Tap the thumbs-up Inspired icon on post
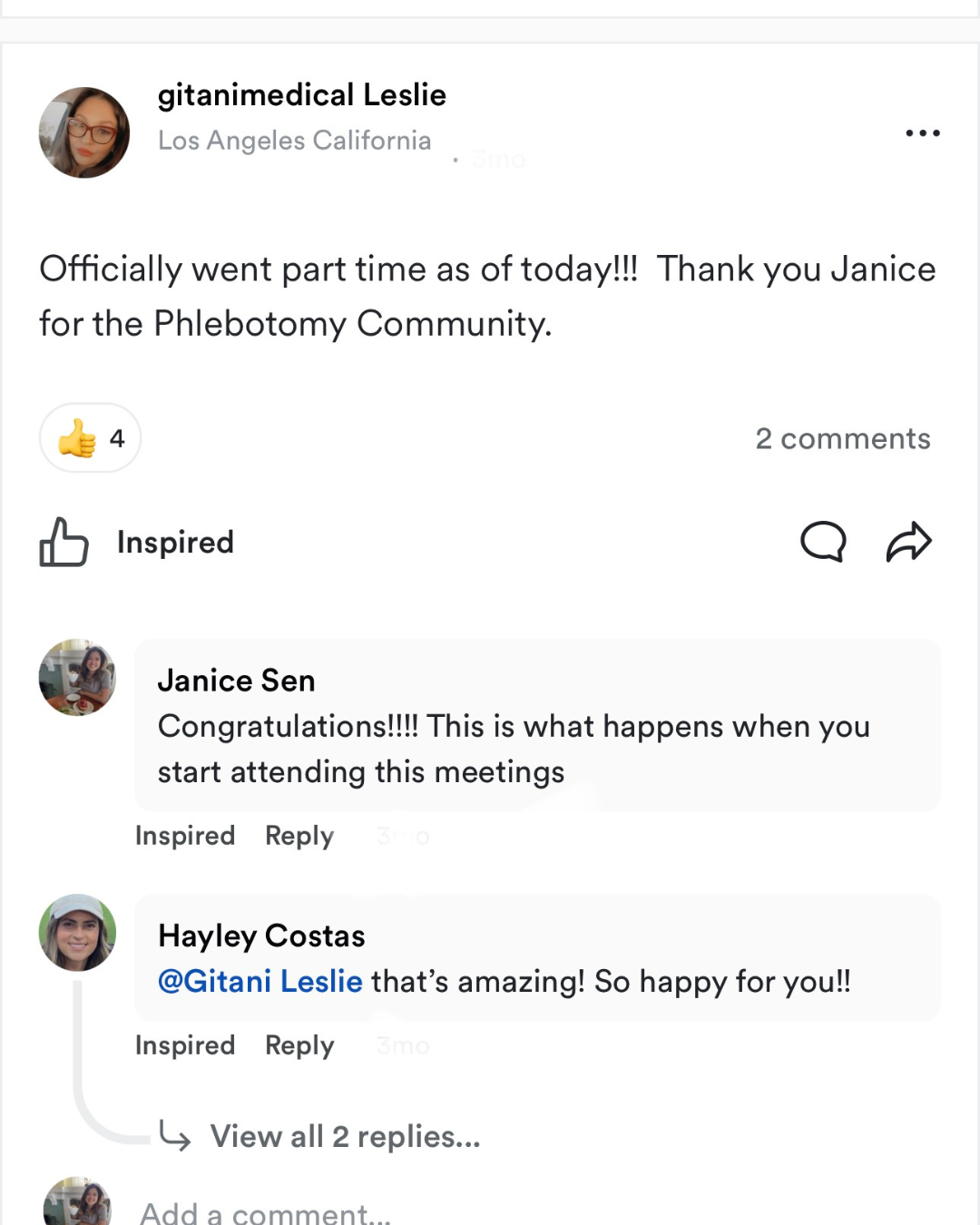Viewport: 980px width, 1225px height. 64,543
